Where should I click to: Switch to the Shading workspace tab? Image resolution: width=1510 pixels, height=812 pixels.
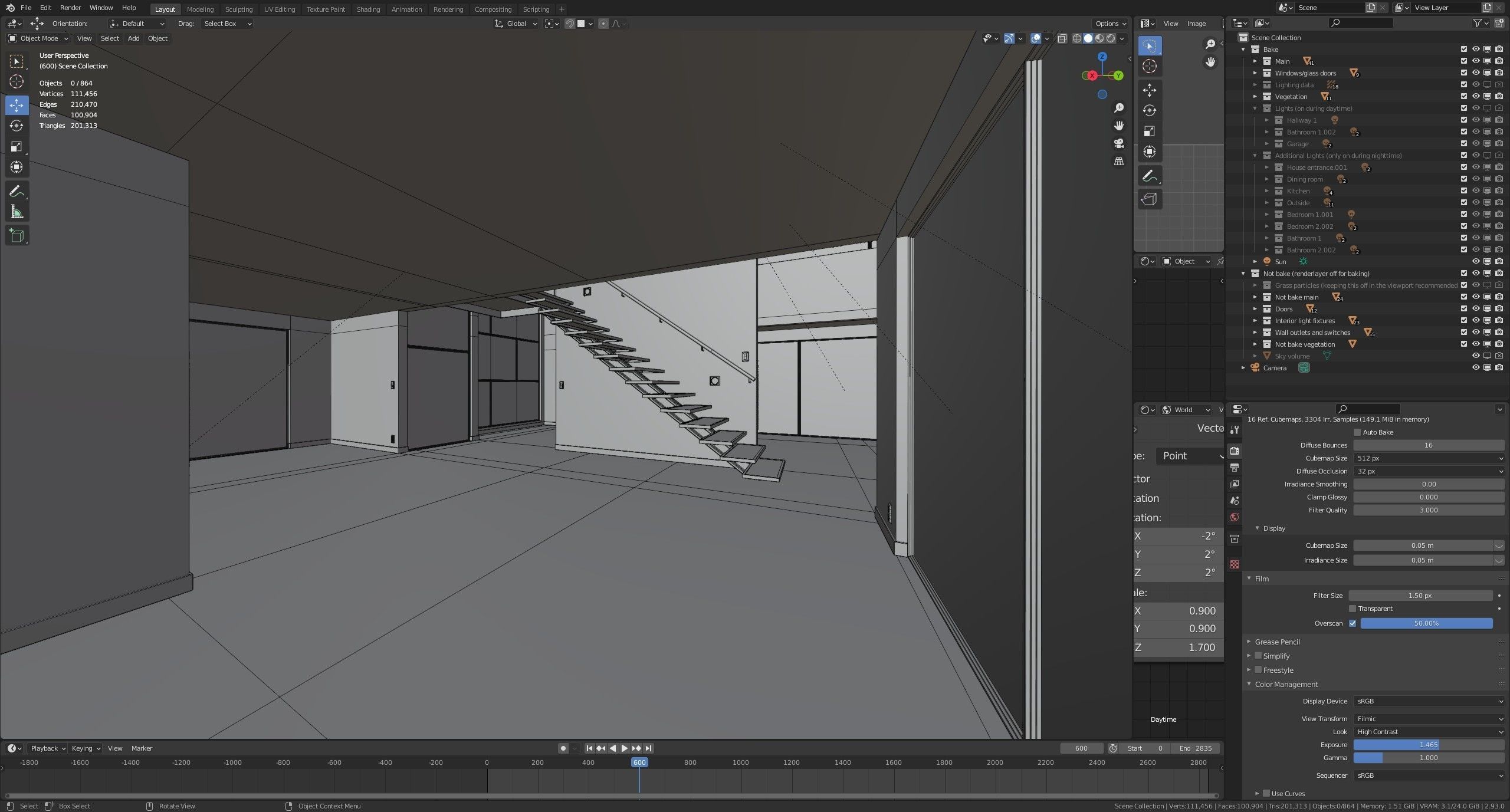[368, 9]
